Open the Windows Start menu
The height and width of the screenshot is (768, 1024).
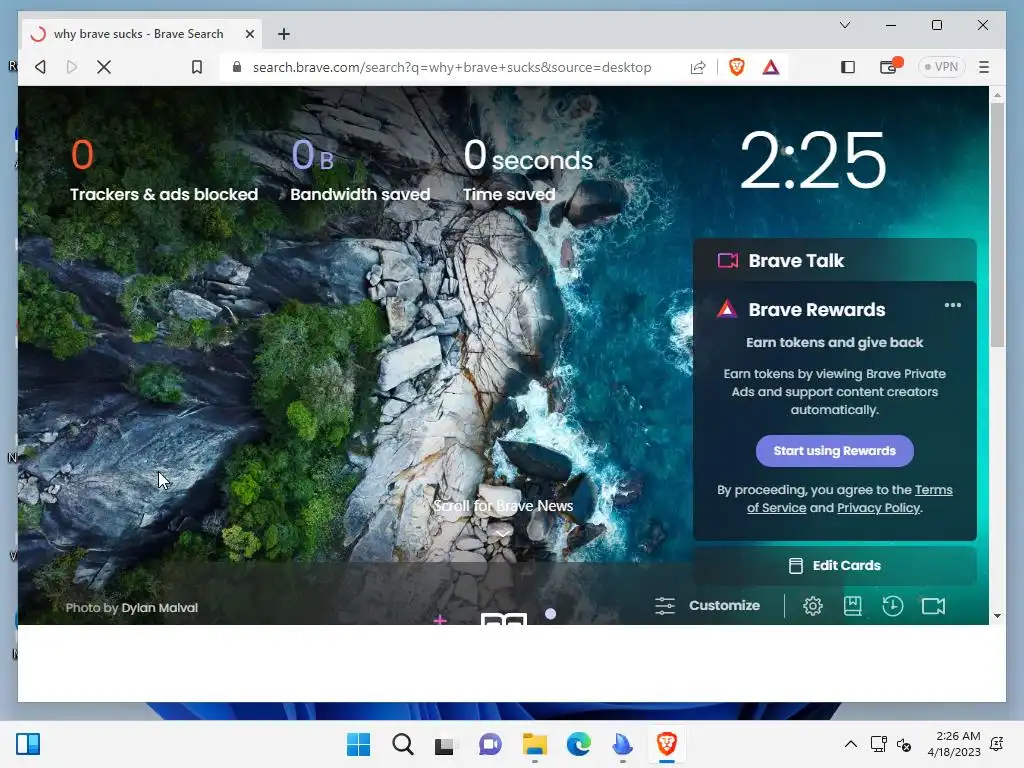(358, 744)
